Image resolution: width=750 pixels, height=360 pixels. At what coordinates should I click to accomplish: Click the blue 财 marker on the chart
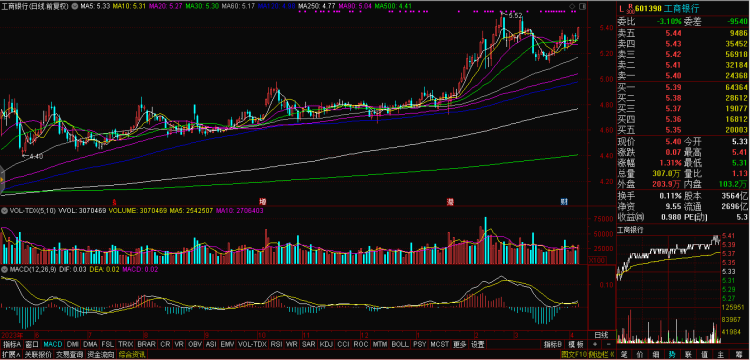pyautogui.click(x=564, y=201)
